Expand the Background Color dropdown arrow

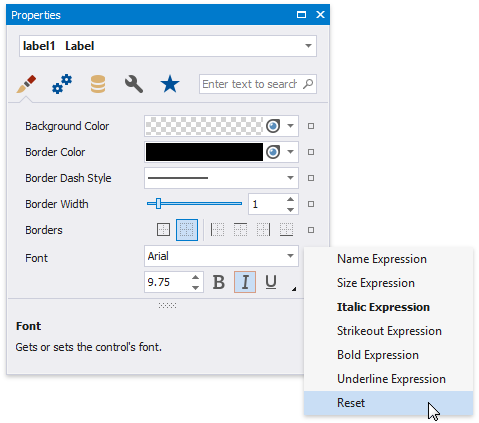pyautogui.click(x=290, y=126)
